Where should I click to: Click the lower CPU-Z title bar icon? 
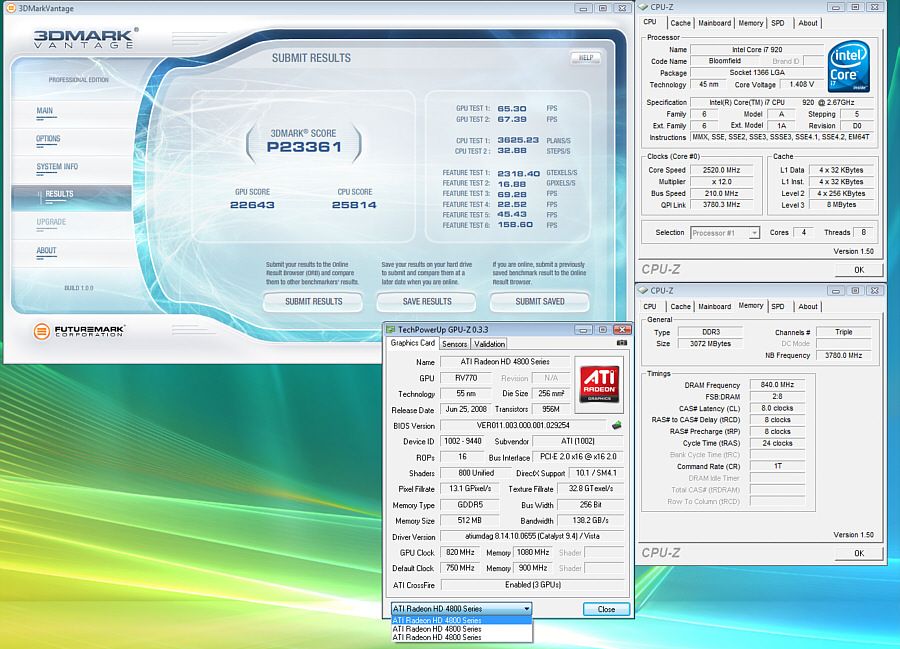pyautogui.click(x=643, y=290)
